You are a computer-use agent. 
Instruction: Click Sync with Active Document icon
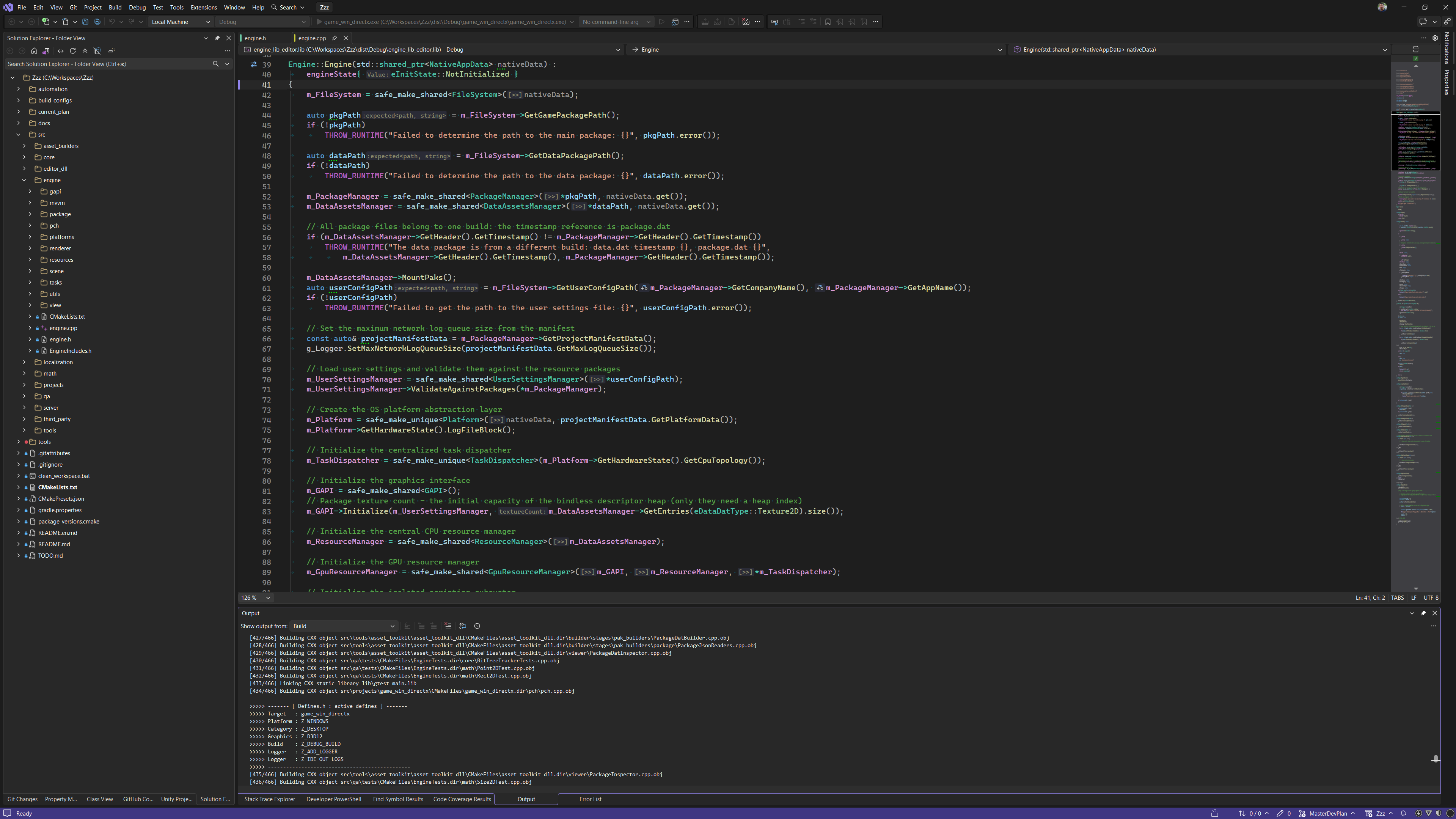pos(60,51)
